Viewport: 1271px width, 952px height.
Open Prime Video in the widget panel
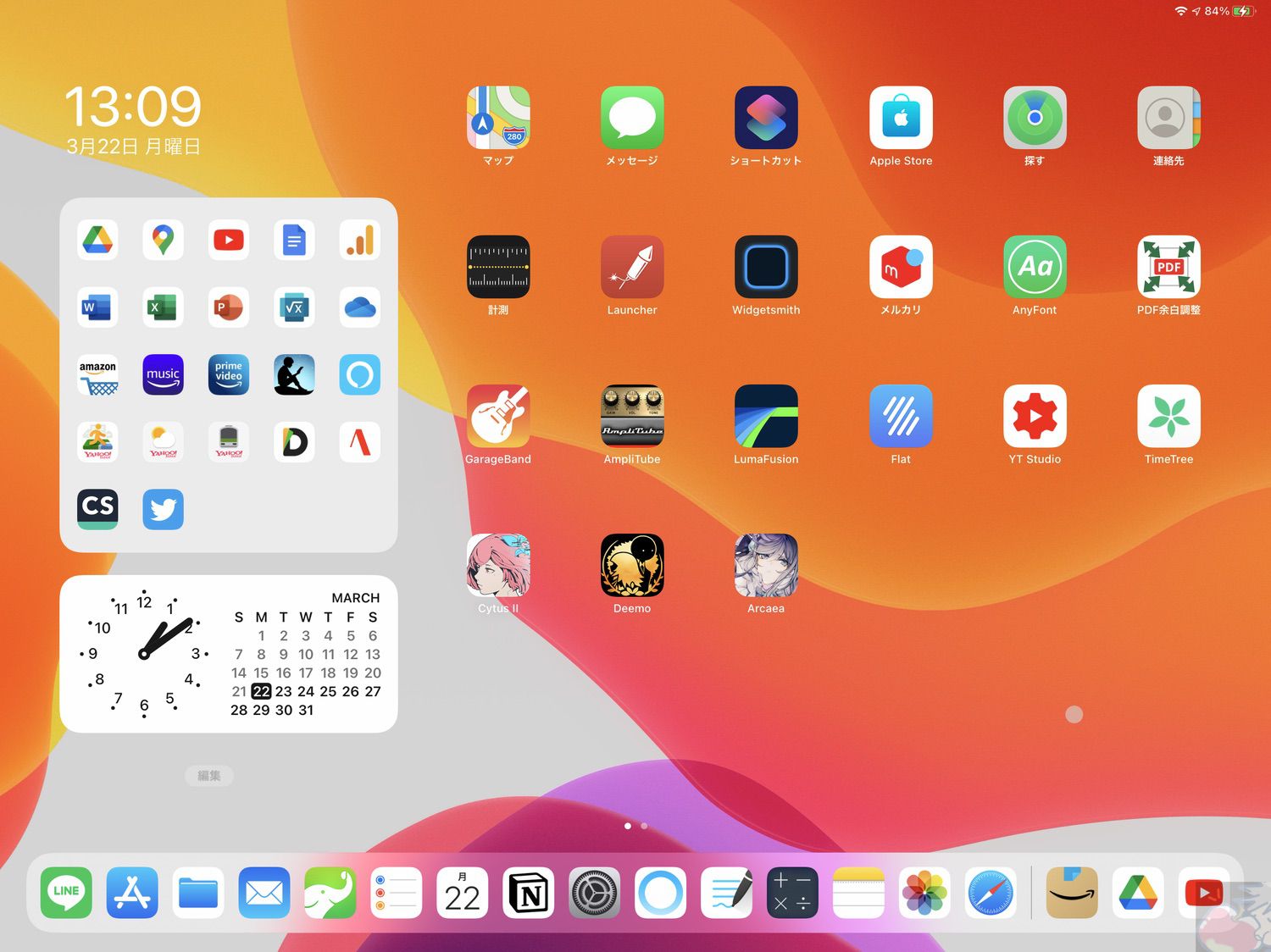pos(229,374)
